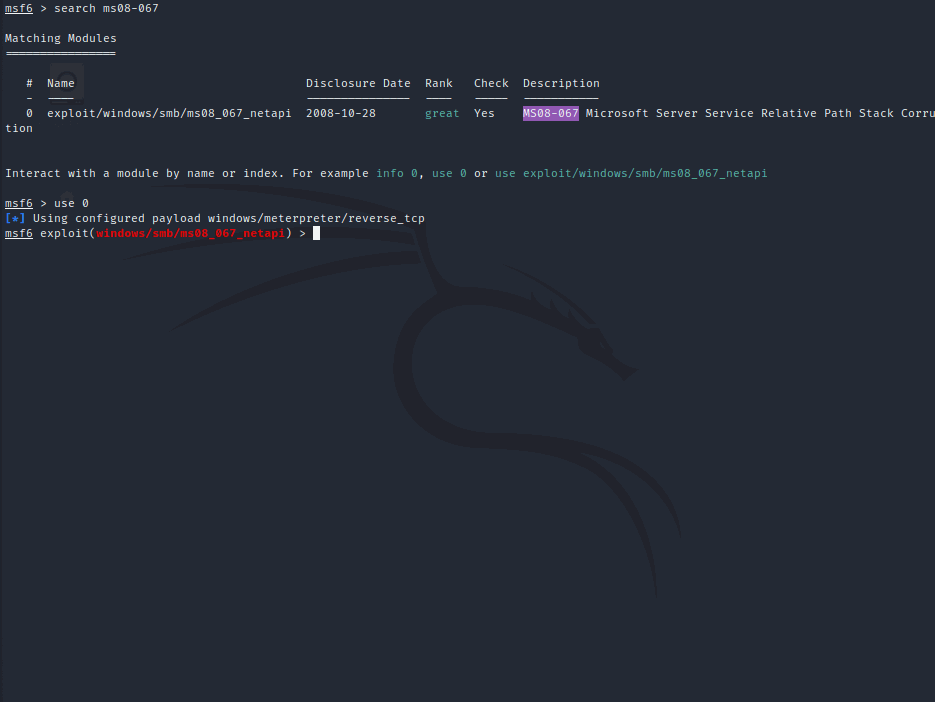The height and width of the screenshot is (702, 935).
Task: Click the disclosure date '2008-10-28'
Action: 341,113
